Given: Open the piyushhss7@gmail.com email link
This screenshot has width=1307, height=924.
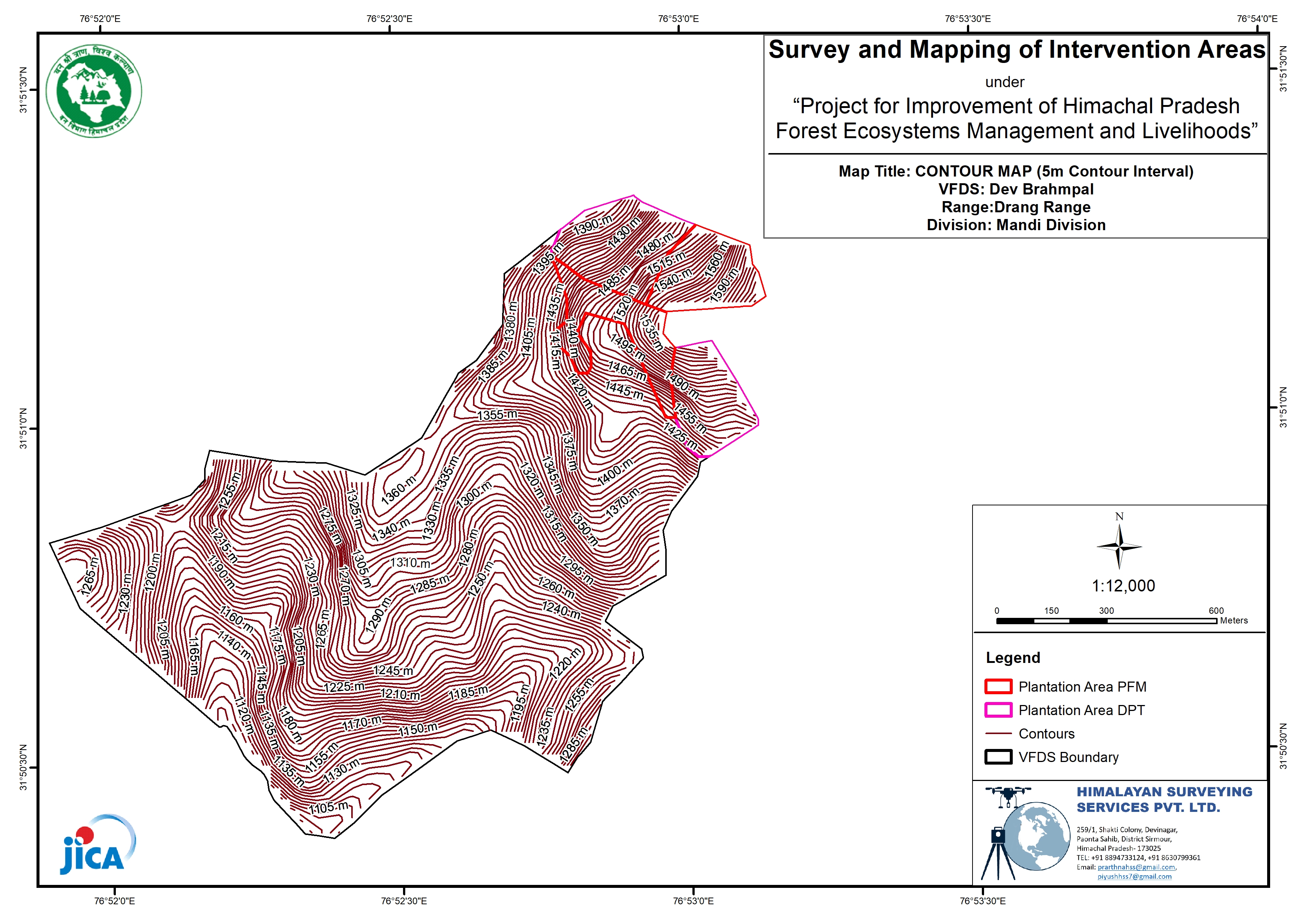Looking at the screenshot, I should pyautogui.click(x=1135, y=877).
